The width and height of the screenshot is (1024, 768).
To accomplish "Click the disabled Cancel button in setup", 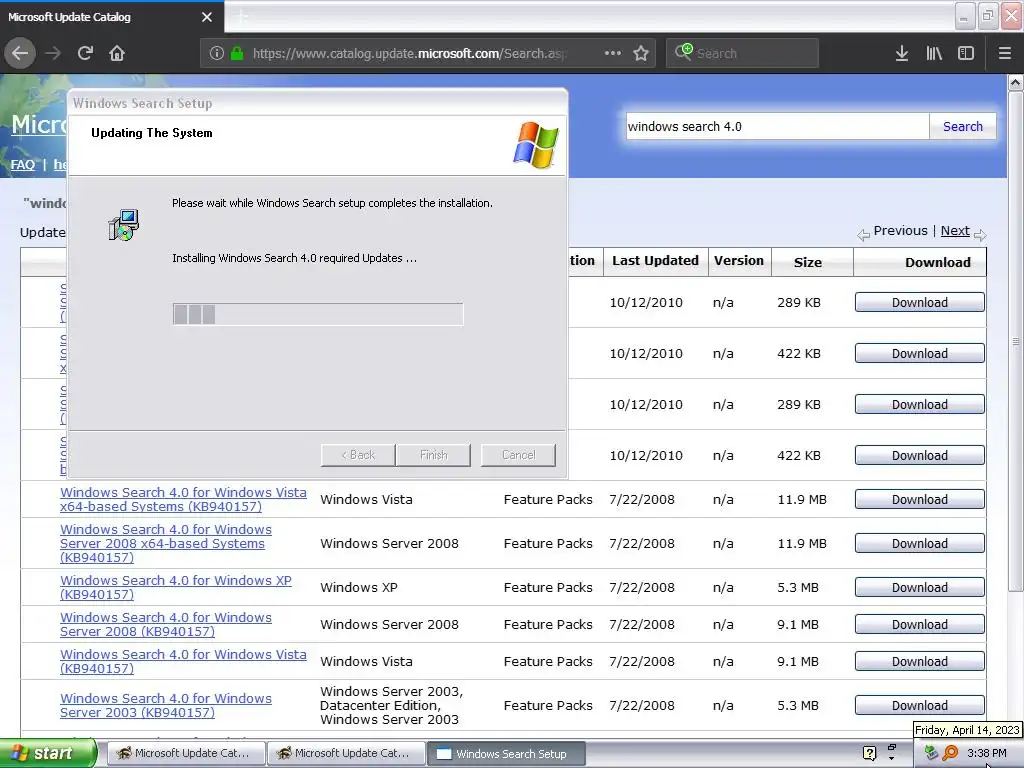I will [x=519, y=455].
